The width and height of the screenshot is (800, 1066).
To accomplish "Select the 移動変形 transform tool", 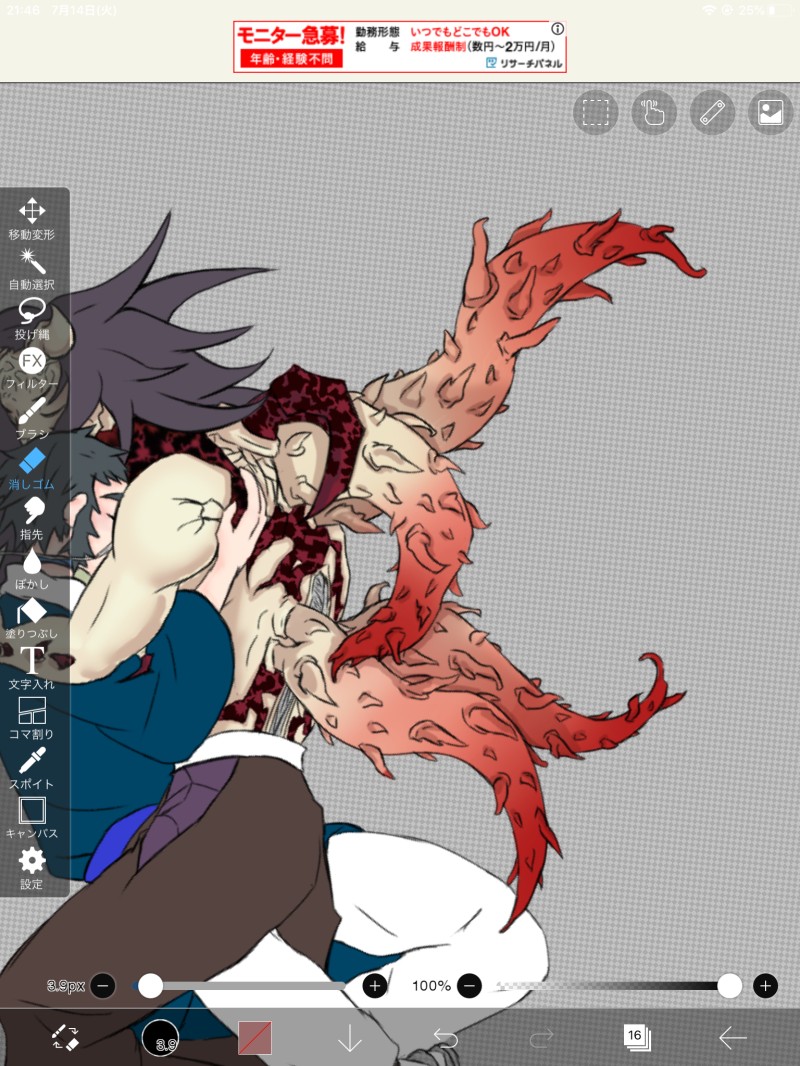I will [x=31, y=220].
